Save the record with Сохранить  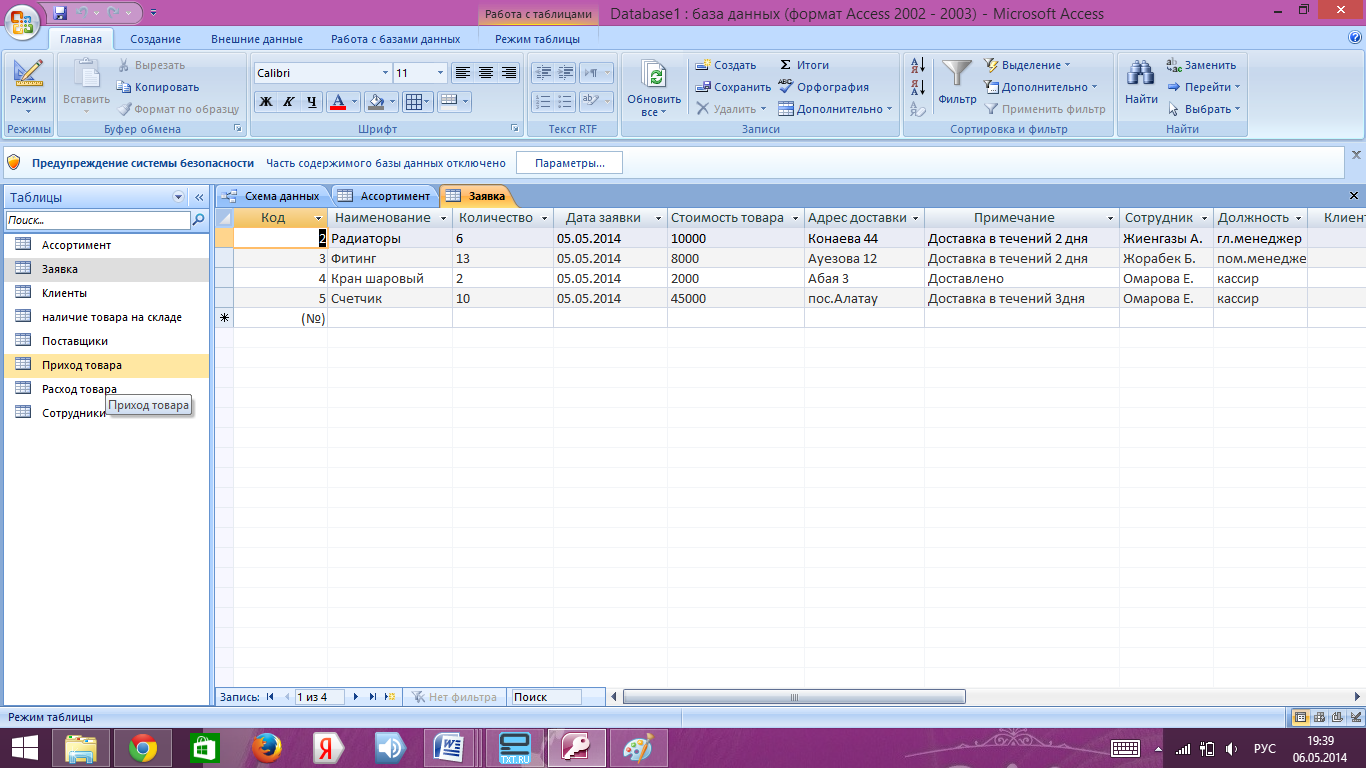point(733,87)
